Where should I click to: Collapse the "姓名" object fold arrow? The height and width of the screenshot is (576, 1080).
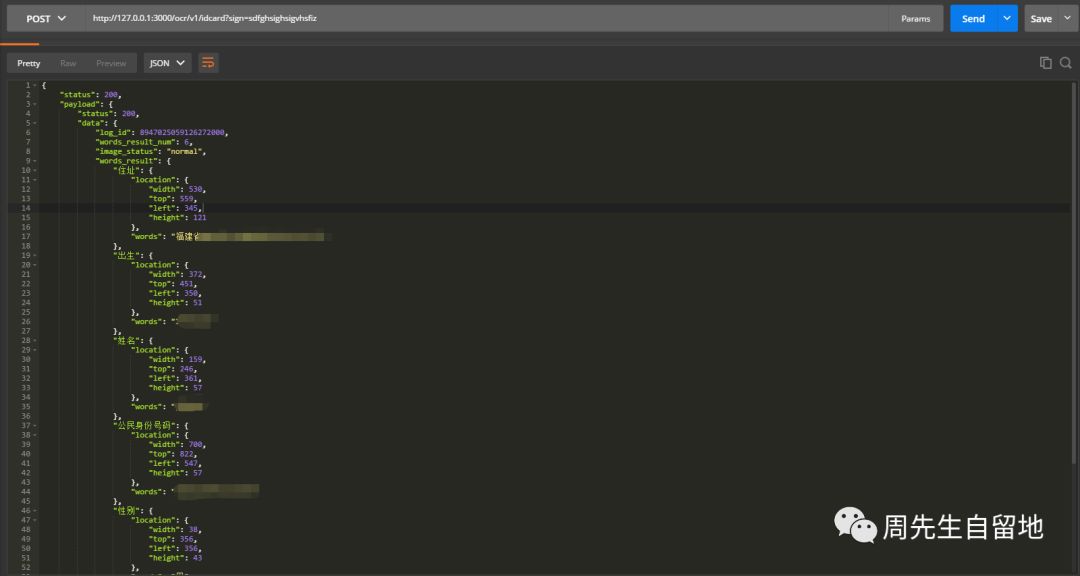(x=34, y=340)
